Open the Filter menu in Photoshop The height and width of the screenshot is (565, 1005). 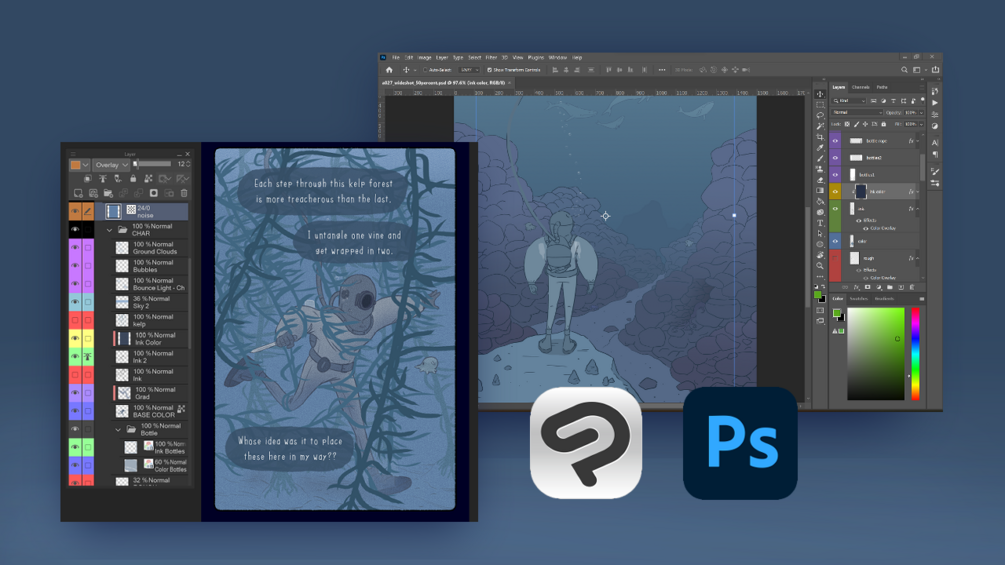tap(491, 58)
